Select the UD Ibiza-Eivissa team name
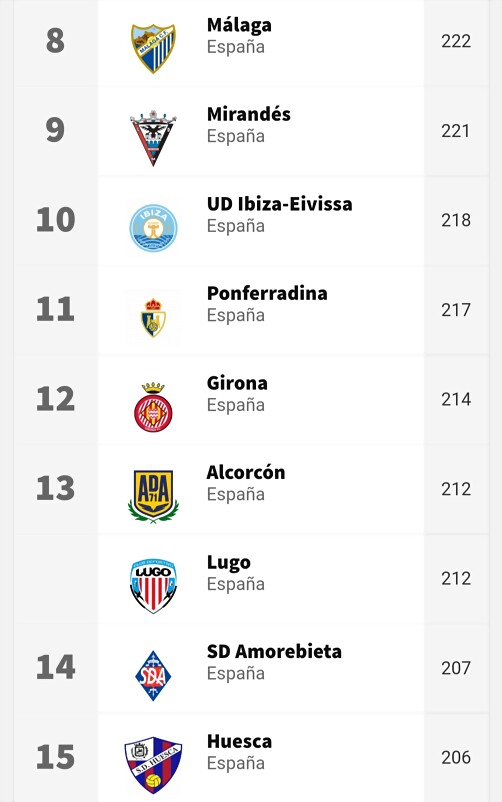Viewport: 502px width, 802px height. pyautogui.click(x=279, y=204)
